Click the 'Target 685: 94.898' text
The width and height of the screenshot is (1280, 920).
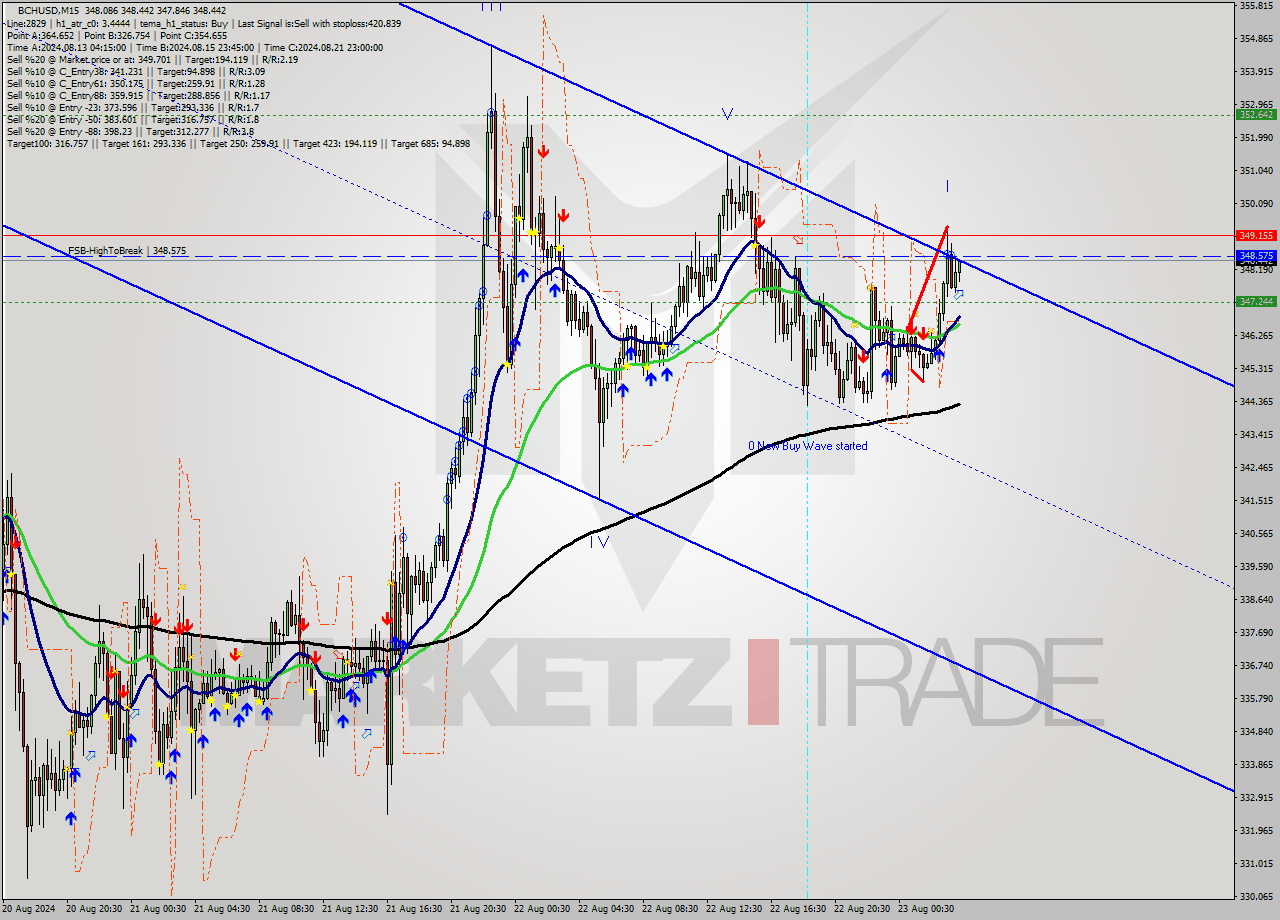pos(430,143)
